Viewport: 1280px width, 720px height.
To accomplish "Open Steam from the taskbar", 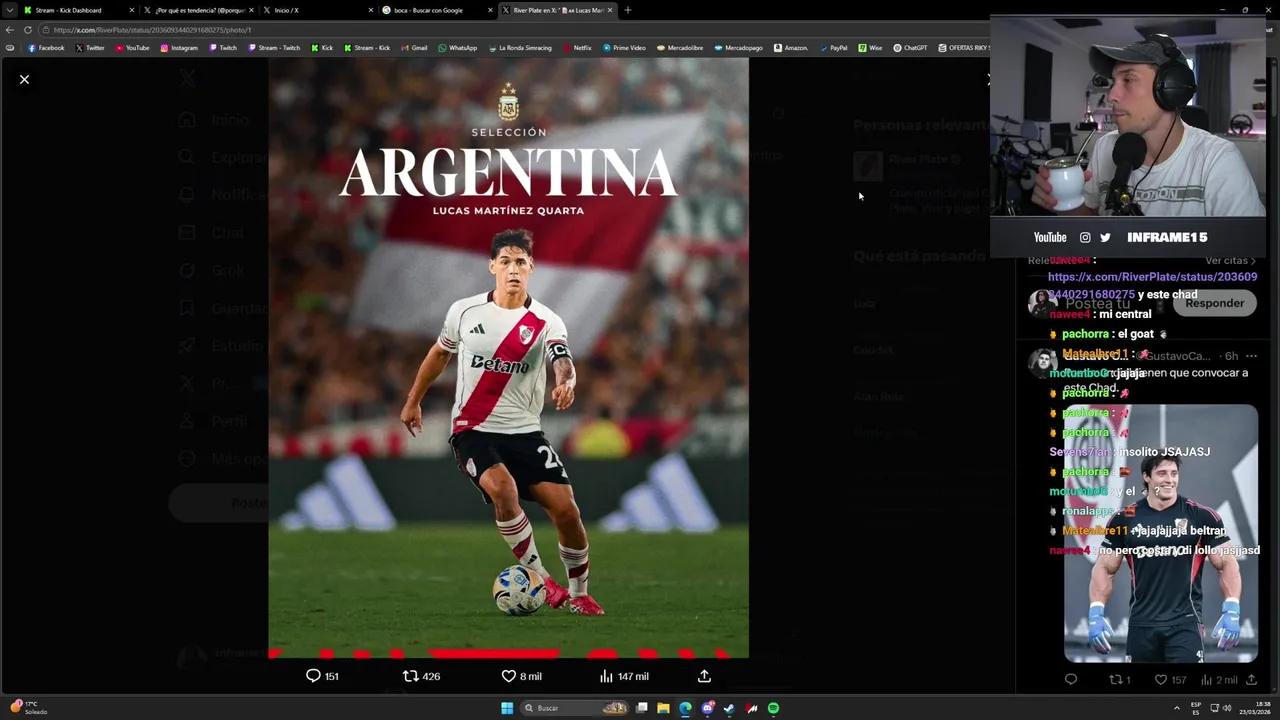I will pos(729,708).
